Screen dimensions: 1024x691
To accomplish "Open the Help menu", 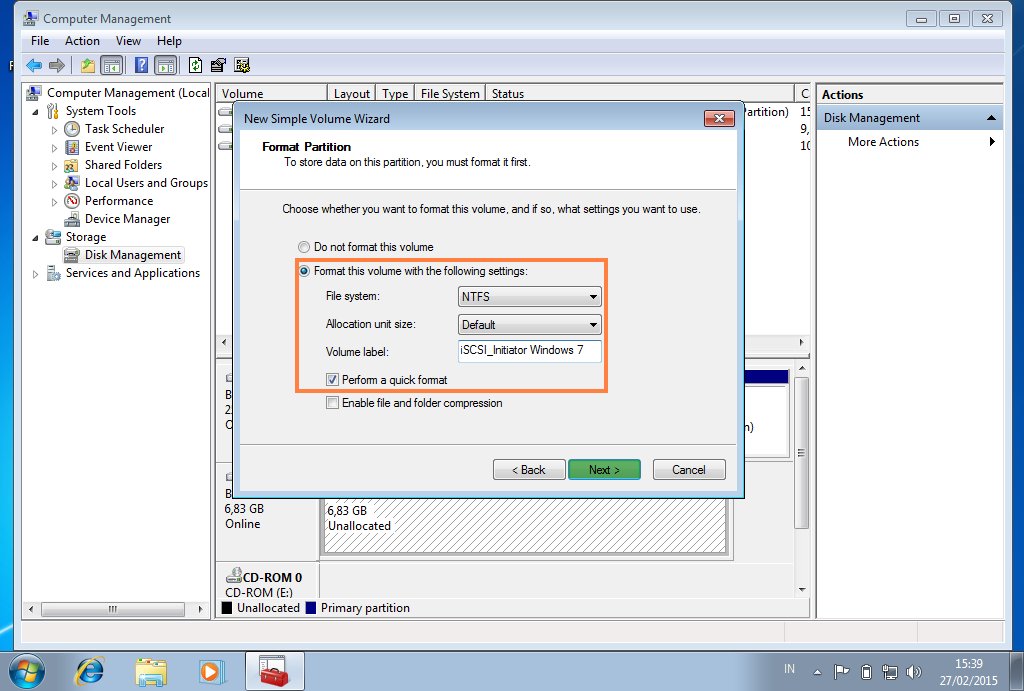I will click(169, 40).
